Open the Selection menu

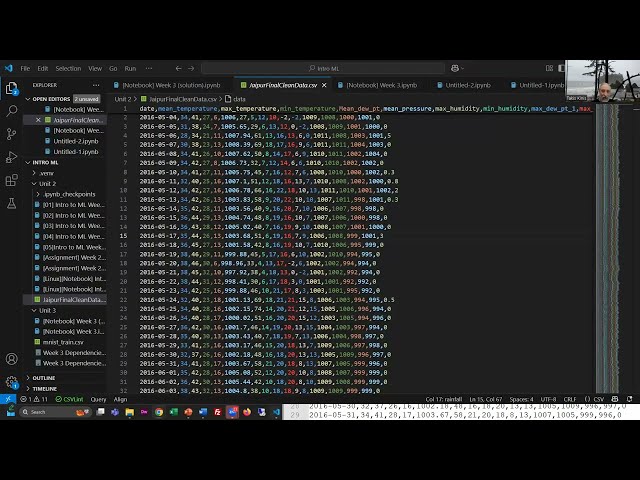[x=68, y=68]
